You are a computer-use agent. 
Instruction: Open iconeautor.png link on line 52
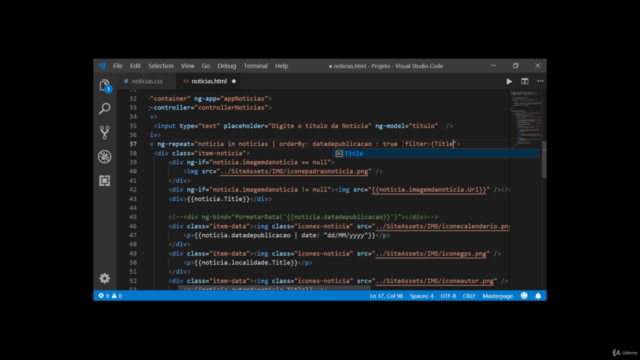[434, 281]
